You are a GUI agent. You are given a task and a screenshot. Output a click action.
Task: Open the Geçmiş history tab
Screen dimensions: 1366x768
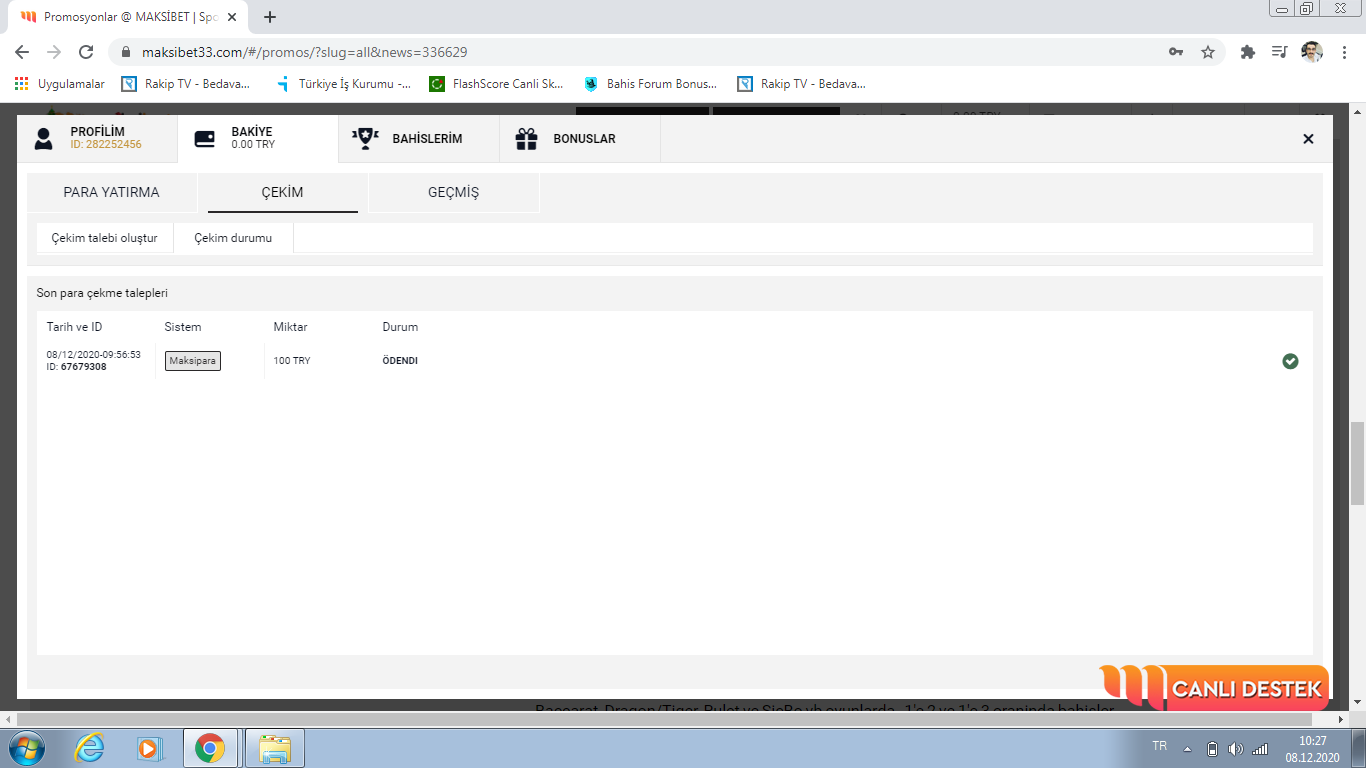(x=453, y=192)
